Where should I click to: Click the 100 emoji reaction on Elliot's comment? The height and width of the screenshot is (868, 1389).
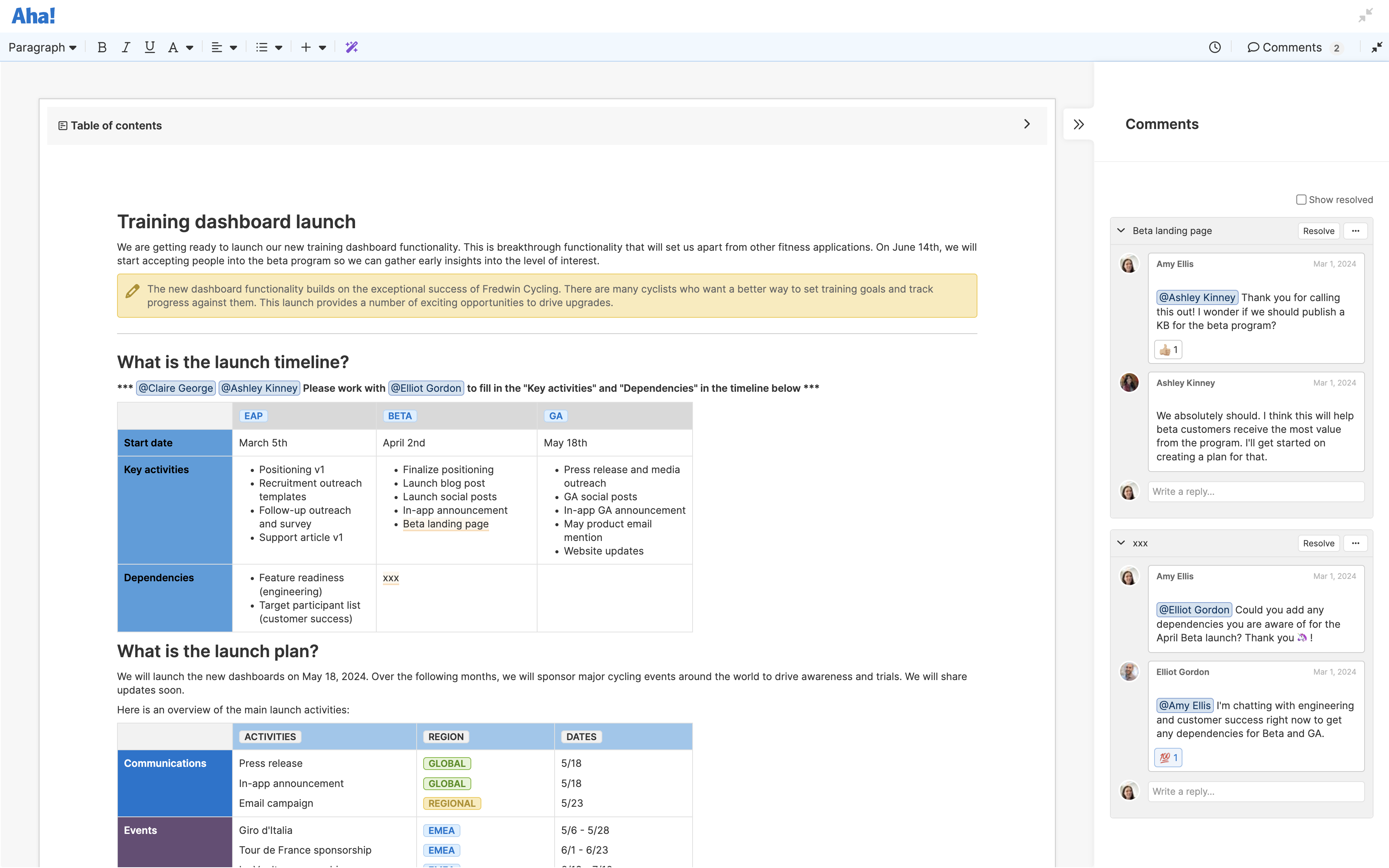1167,757
